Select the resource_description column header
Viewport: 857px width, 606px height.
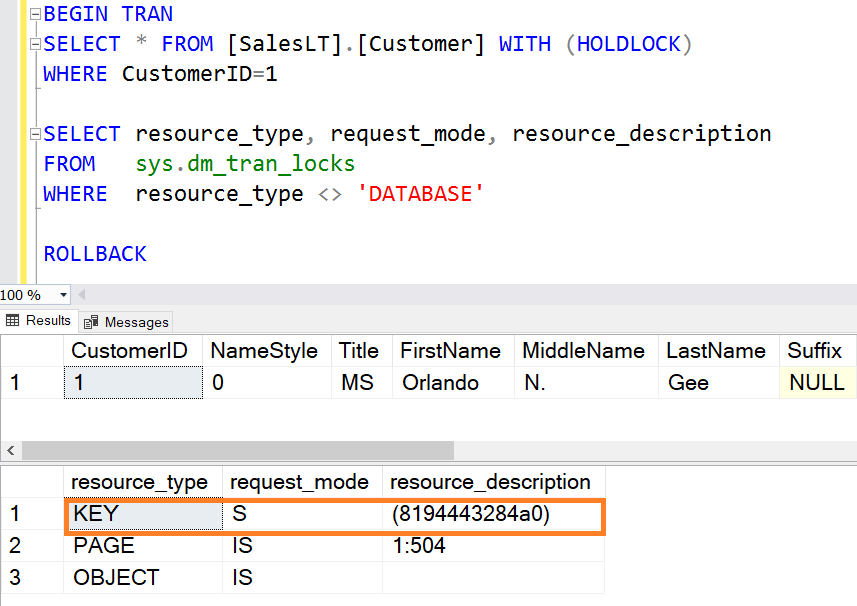pyautogui.click(x=494, y=482)
